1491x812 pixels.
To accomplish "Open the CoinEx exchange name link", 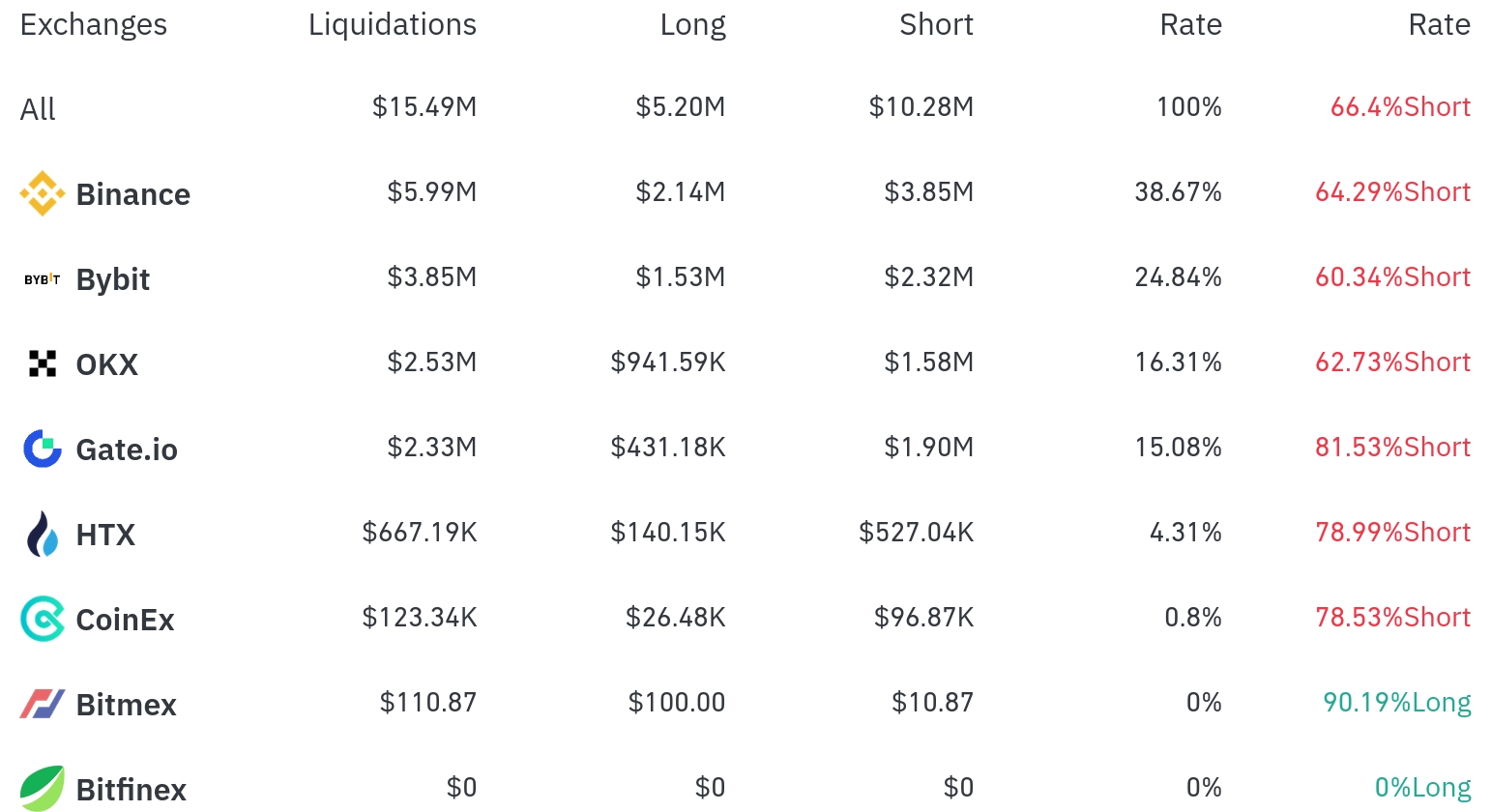I will point(126,620).
